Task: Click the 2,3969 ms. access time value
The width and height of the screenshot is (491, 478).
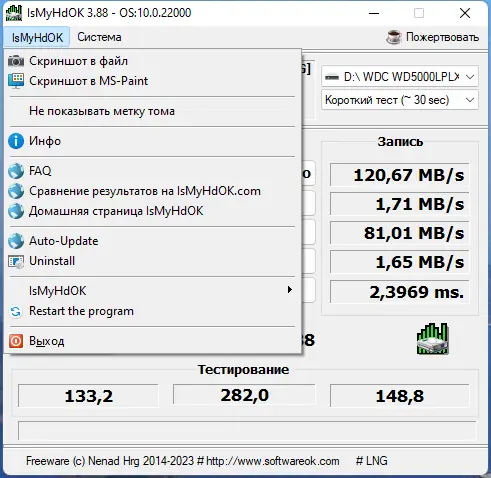Action: 399,292
